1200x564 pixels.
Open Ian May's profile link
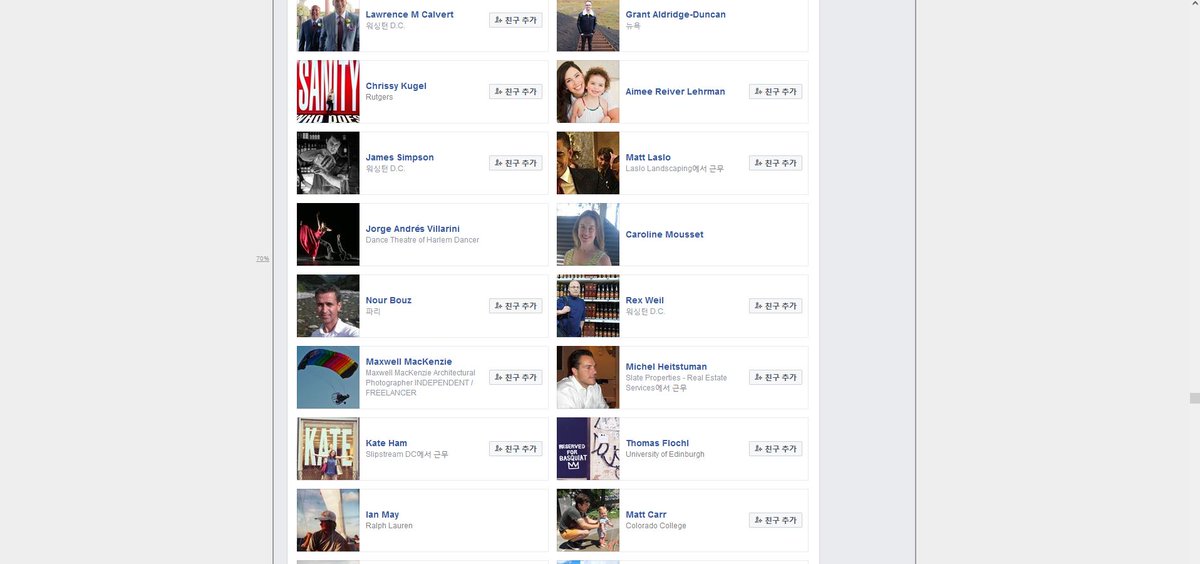[x=382, y=515]
